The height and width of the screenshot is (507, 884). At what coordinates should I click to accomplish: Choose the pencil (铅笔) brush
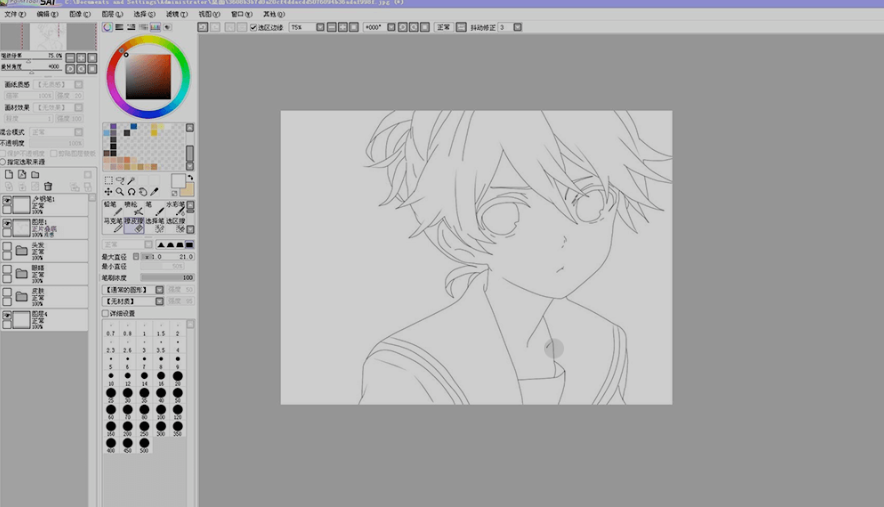click(x=112, y=208)
